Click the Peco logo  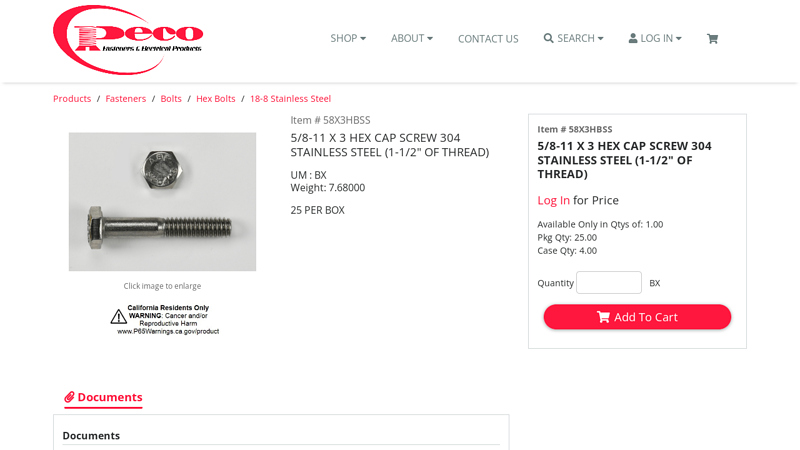tap(128, 40)
